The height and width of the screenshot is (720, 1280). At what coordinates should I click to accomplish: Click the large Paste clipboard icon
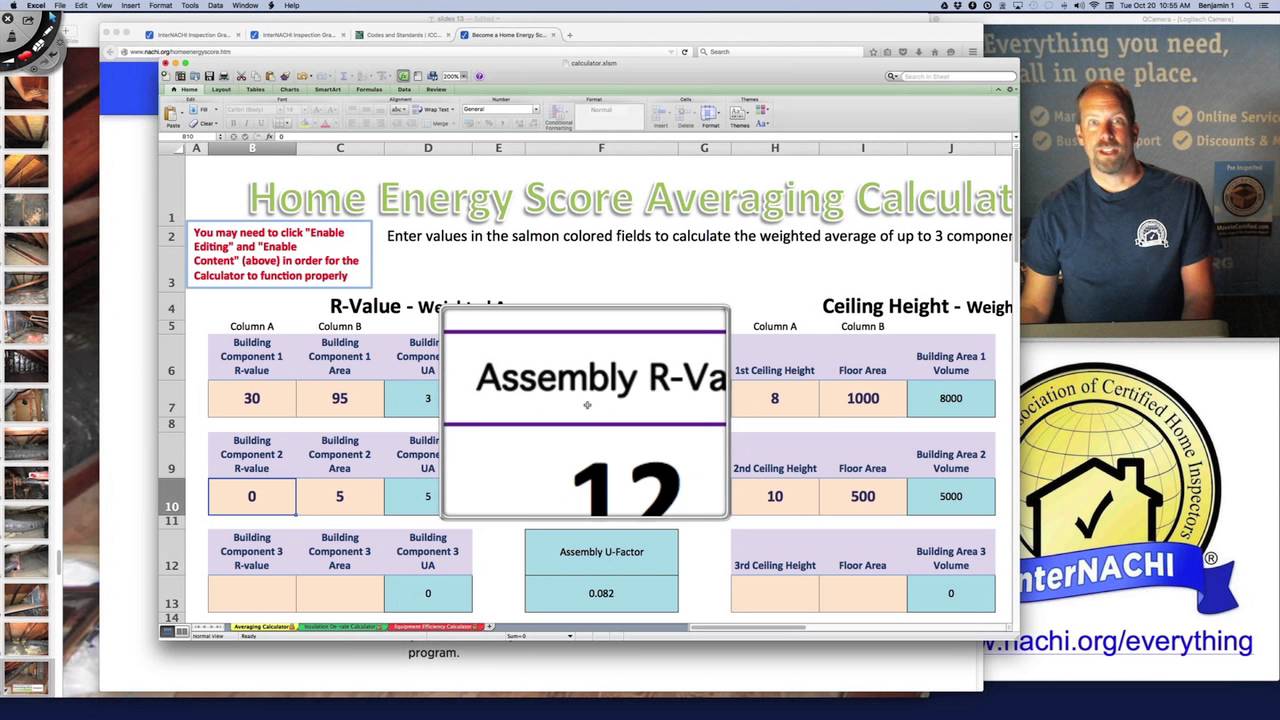pos(171,113)
